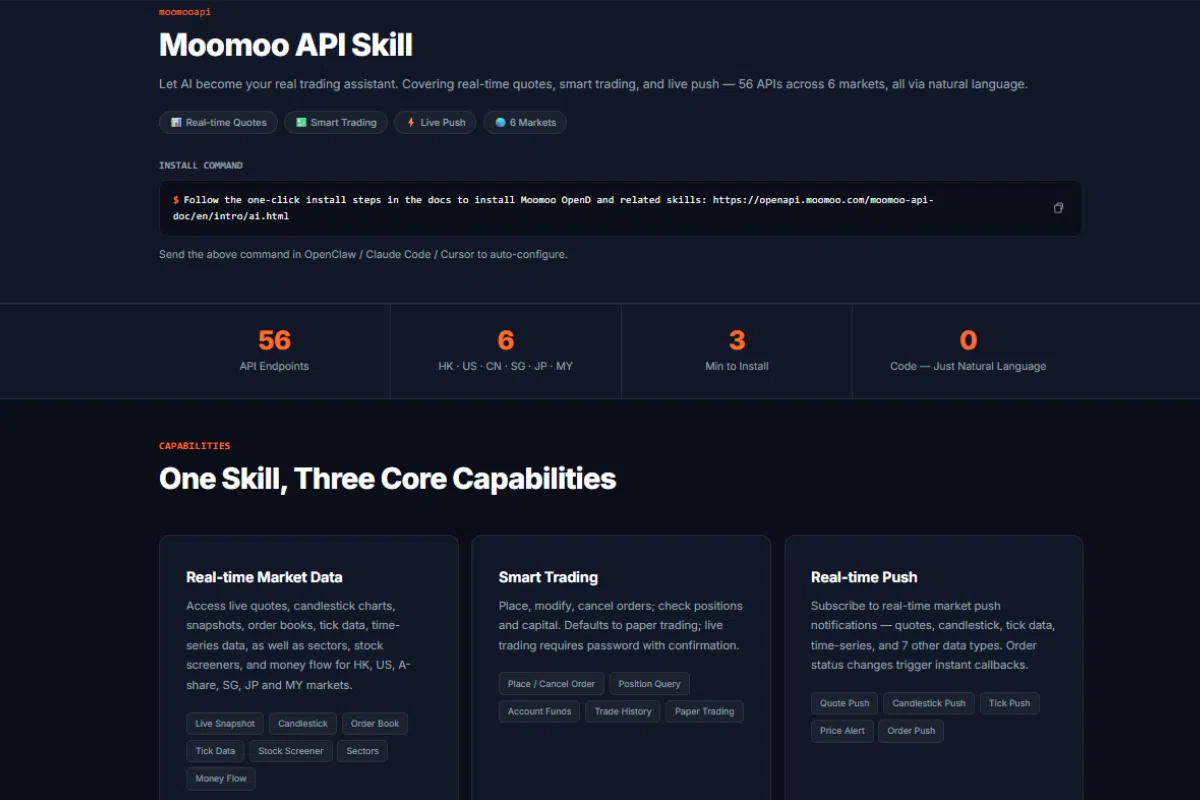Click the moomooapi breadcrumb label
The height and width of the screenshot is (800, 1200).
[185, 12]
